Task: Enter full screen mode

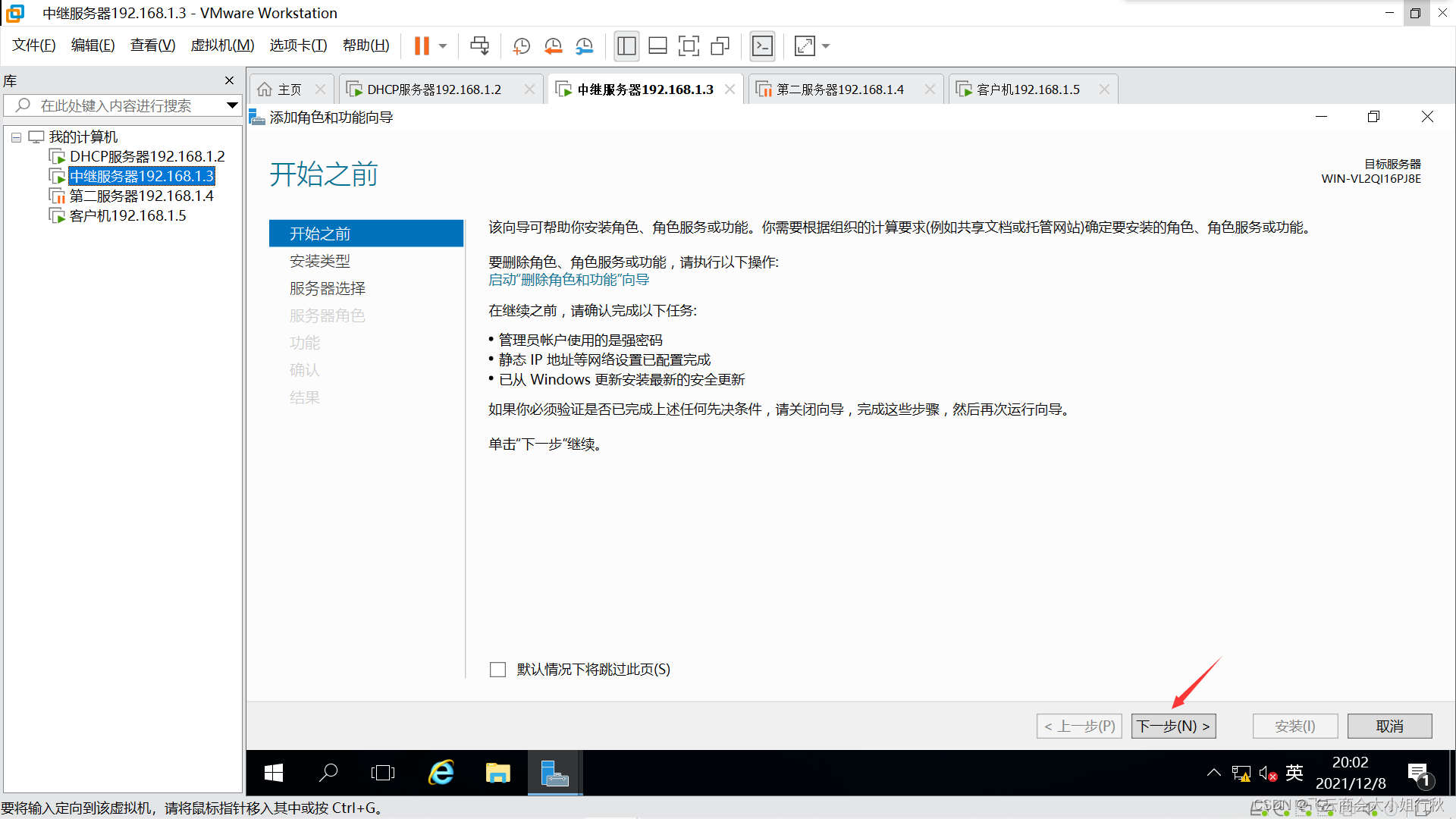Action: [689, 46]
